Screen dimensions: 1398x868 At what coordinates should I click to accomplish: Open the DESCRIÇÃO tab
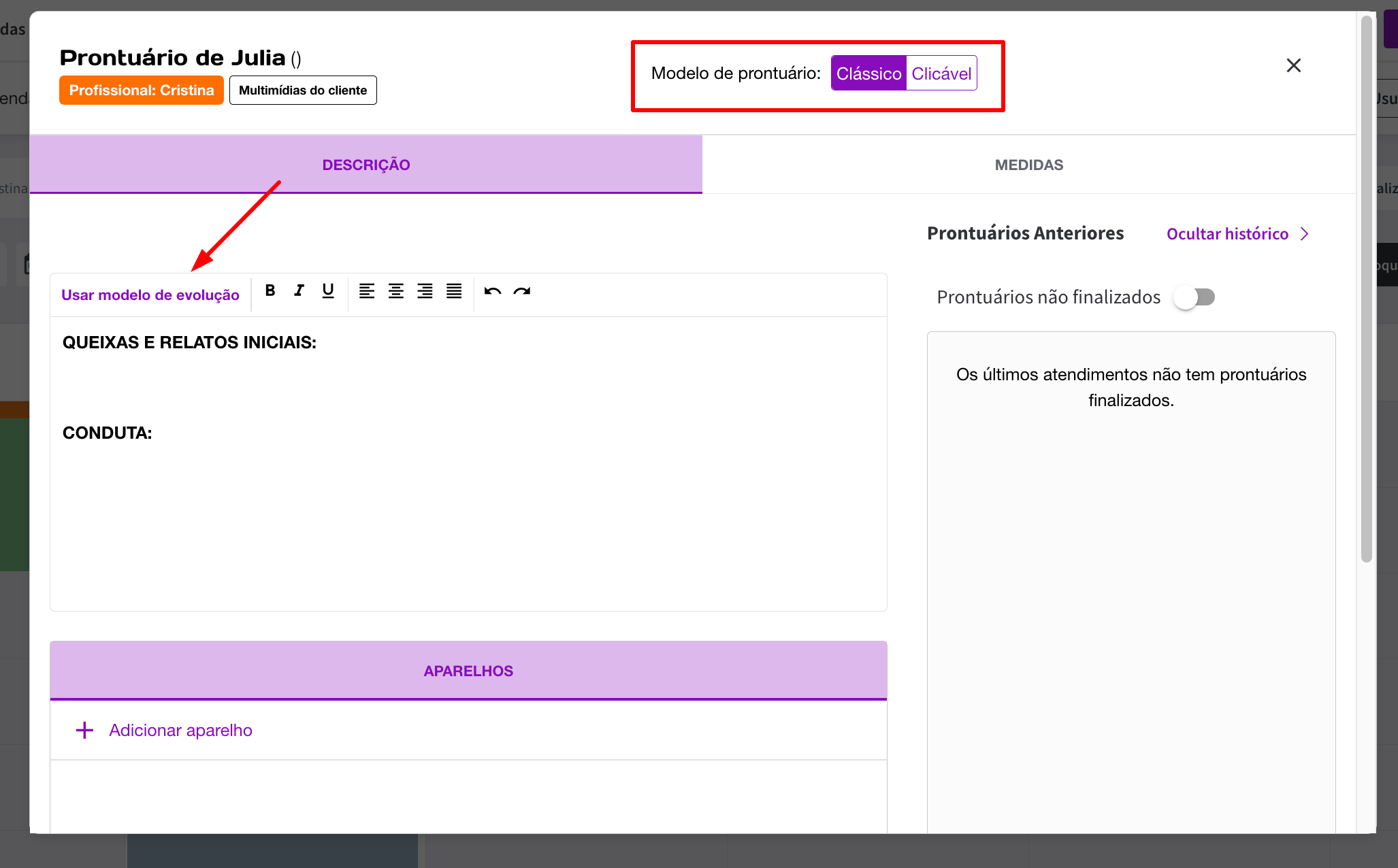click(366, 165)
